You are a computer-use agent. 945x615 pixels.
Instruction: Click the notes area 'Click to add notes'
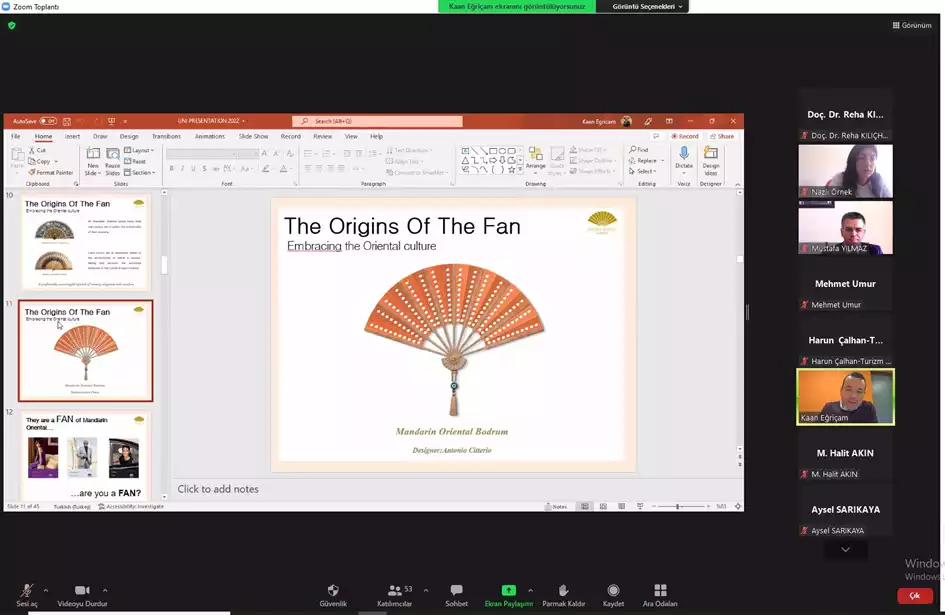pyautogui.click(x=218, y=489)
